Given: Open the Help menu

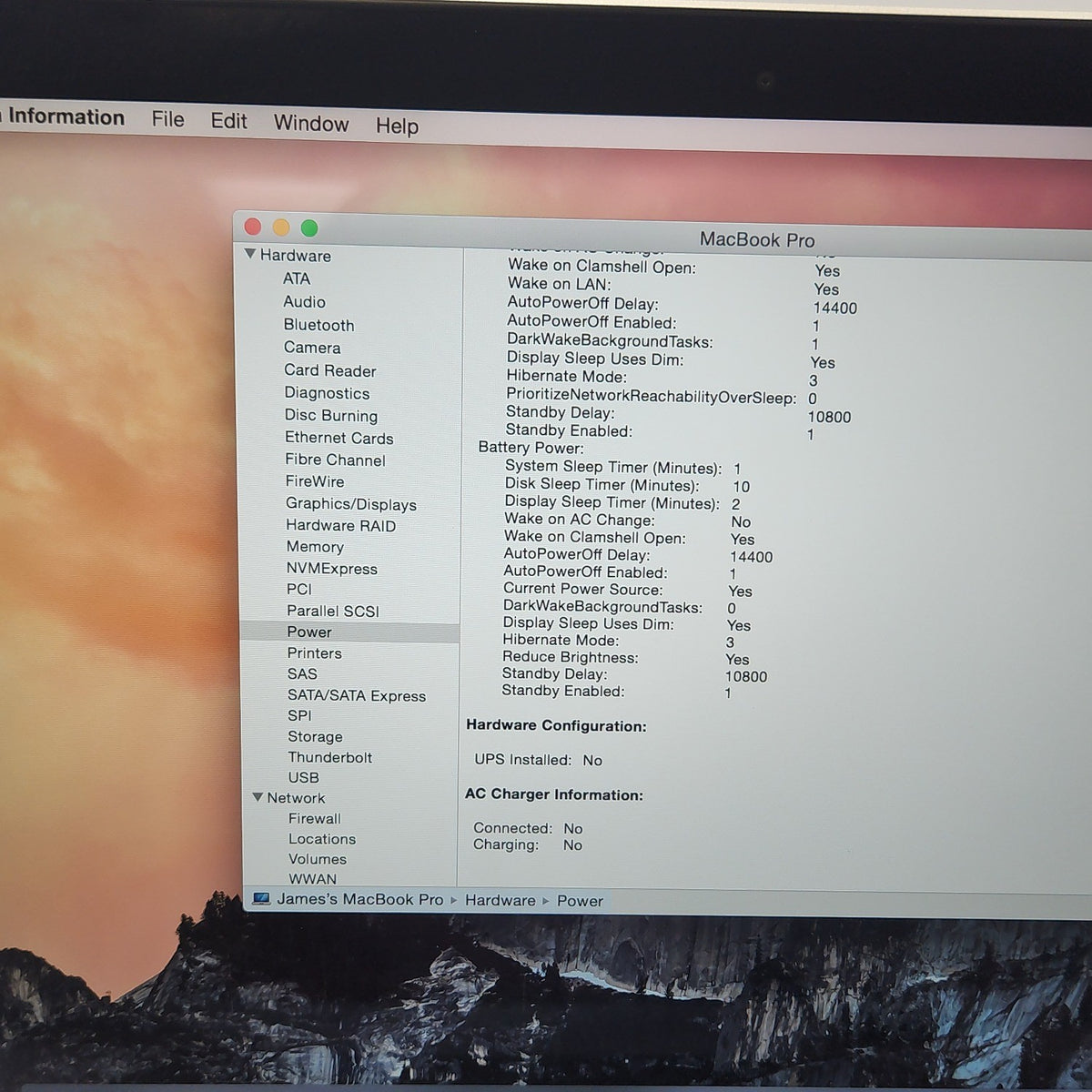Looking at the screenshot, I should coord(397,126).
